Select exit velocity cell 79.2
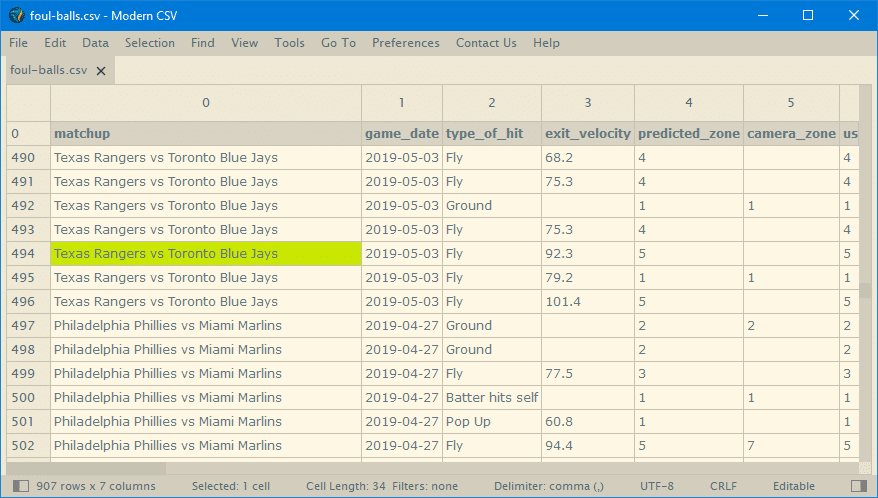This screenshot has width=878, height=498. point(588,278)
